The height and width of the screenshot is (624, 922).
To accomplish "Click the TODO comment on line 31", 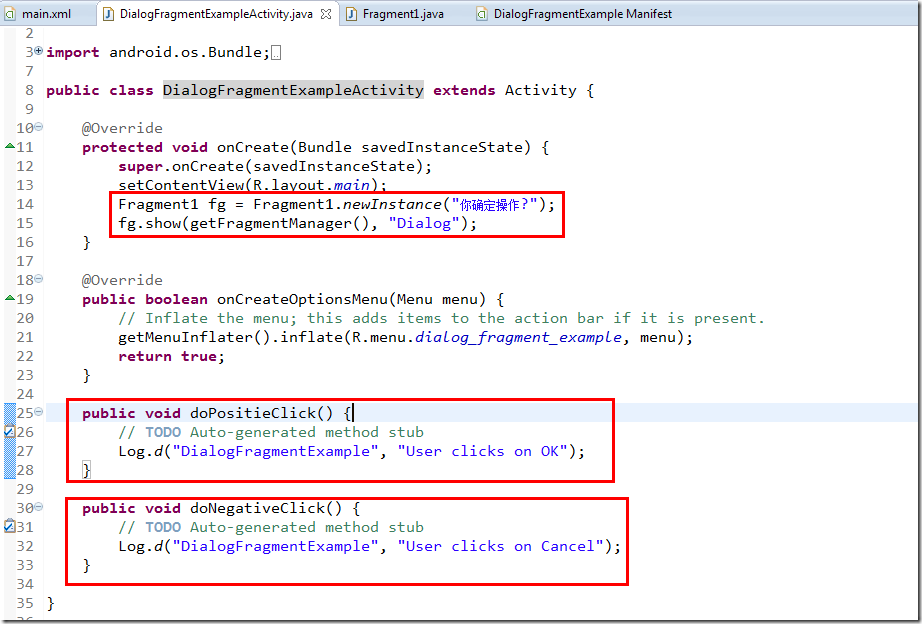I will (x=270, y=527).
